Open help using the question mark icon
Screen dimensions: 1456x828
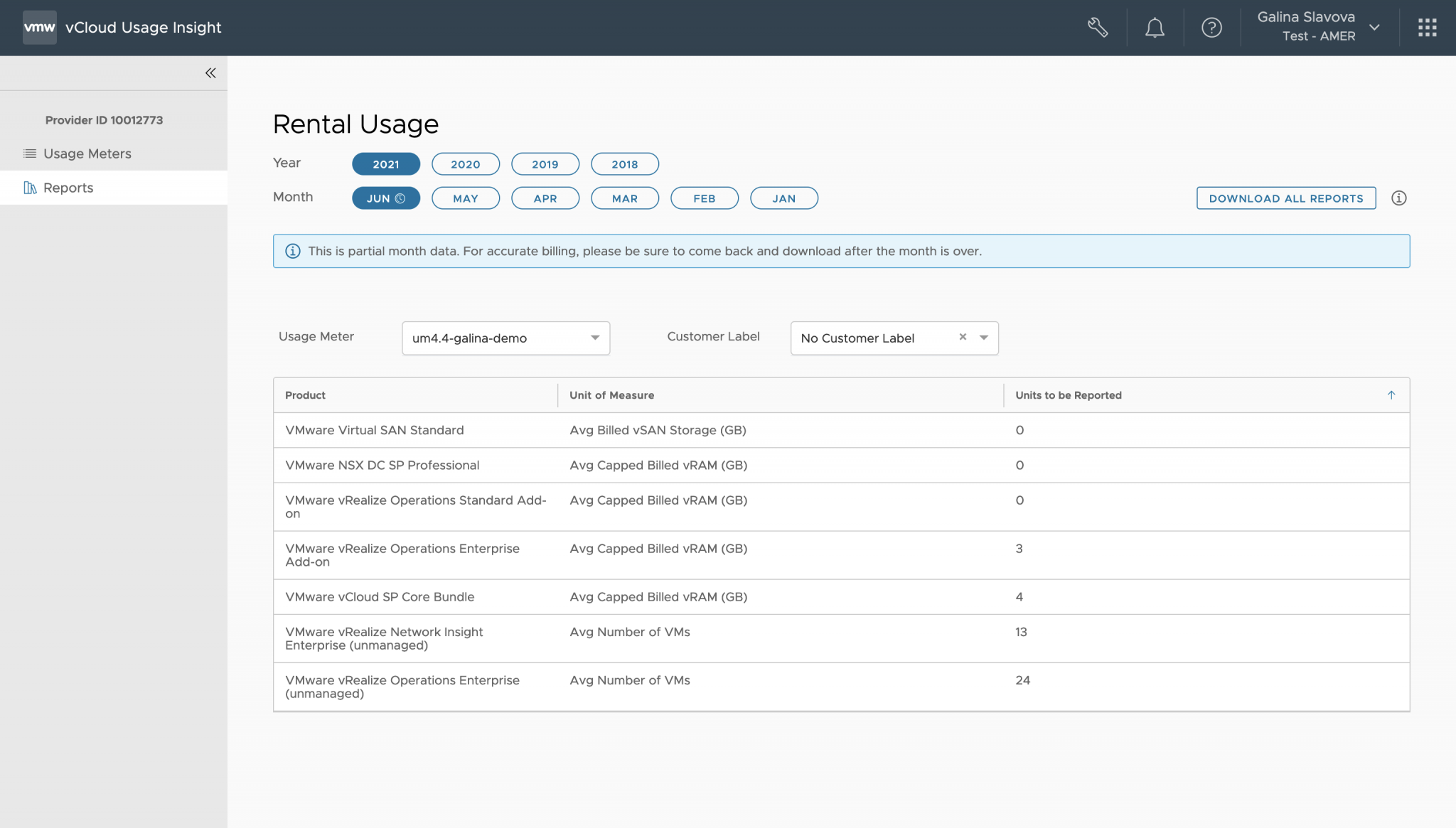coord(1211,27)
